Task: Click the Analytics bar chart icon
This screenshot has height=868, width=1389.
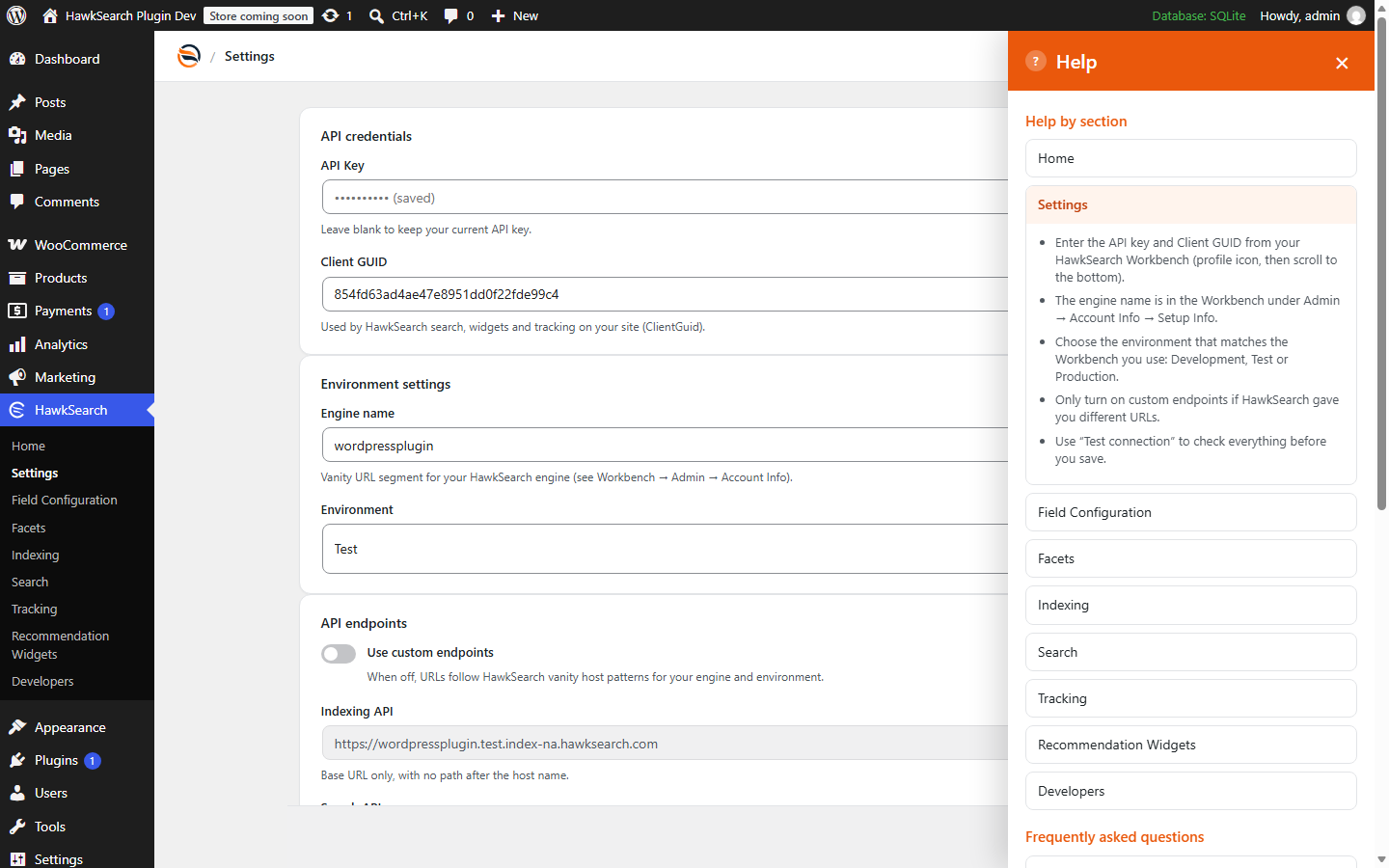Action: pyautogui.click(x=17, y=344)
